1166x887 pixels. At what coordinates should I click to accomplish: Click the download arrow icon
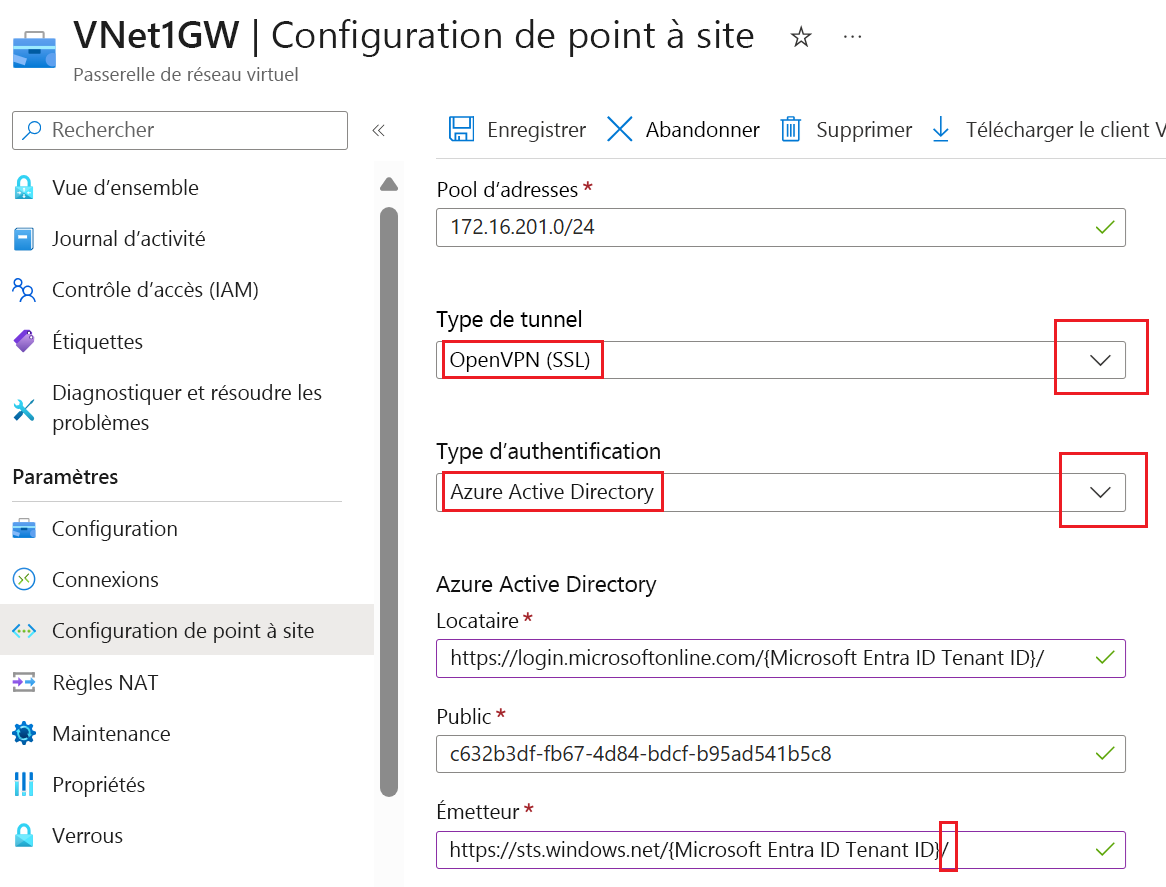pyautogui.click(x=941, y=129)
